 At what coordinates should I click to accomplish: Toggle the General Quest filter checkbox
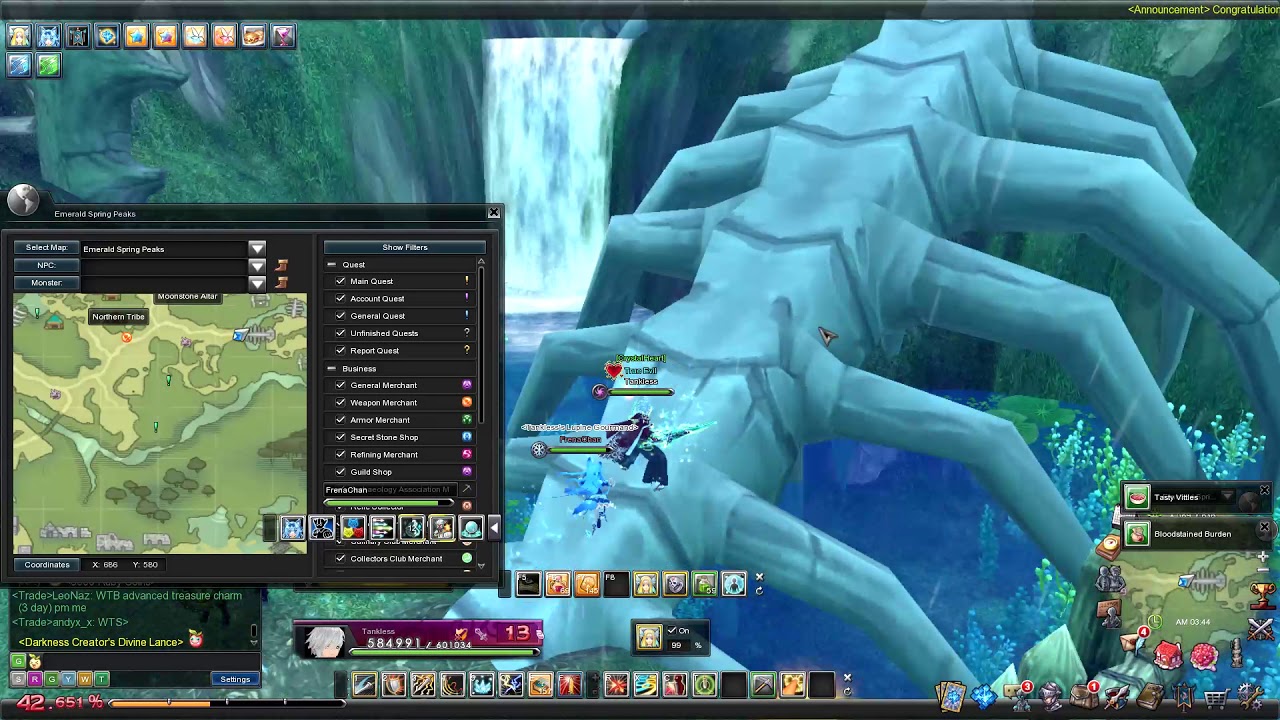(340, 316)
